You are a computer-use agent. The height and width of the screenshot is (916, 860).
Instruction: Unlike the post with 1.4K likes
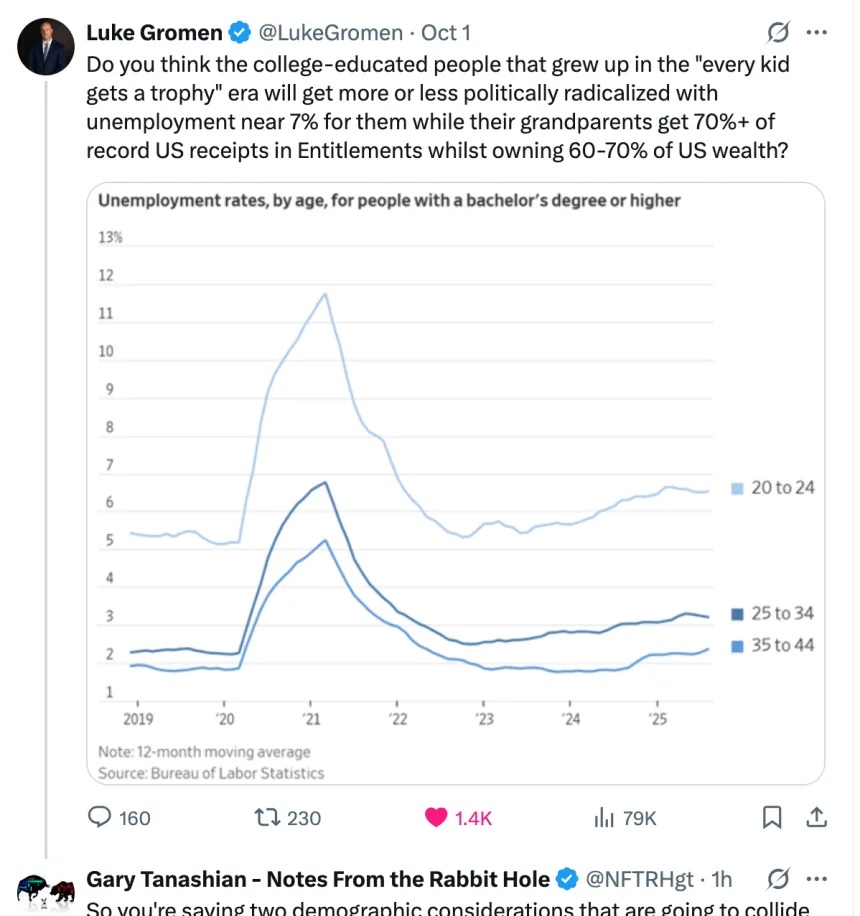[436, 818]
